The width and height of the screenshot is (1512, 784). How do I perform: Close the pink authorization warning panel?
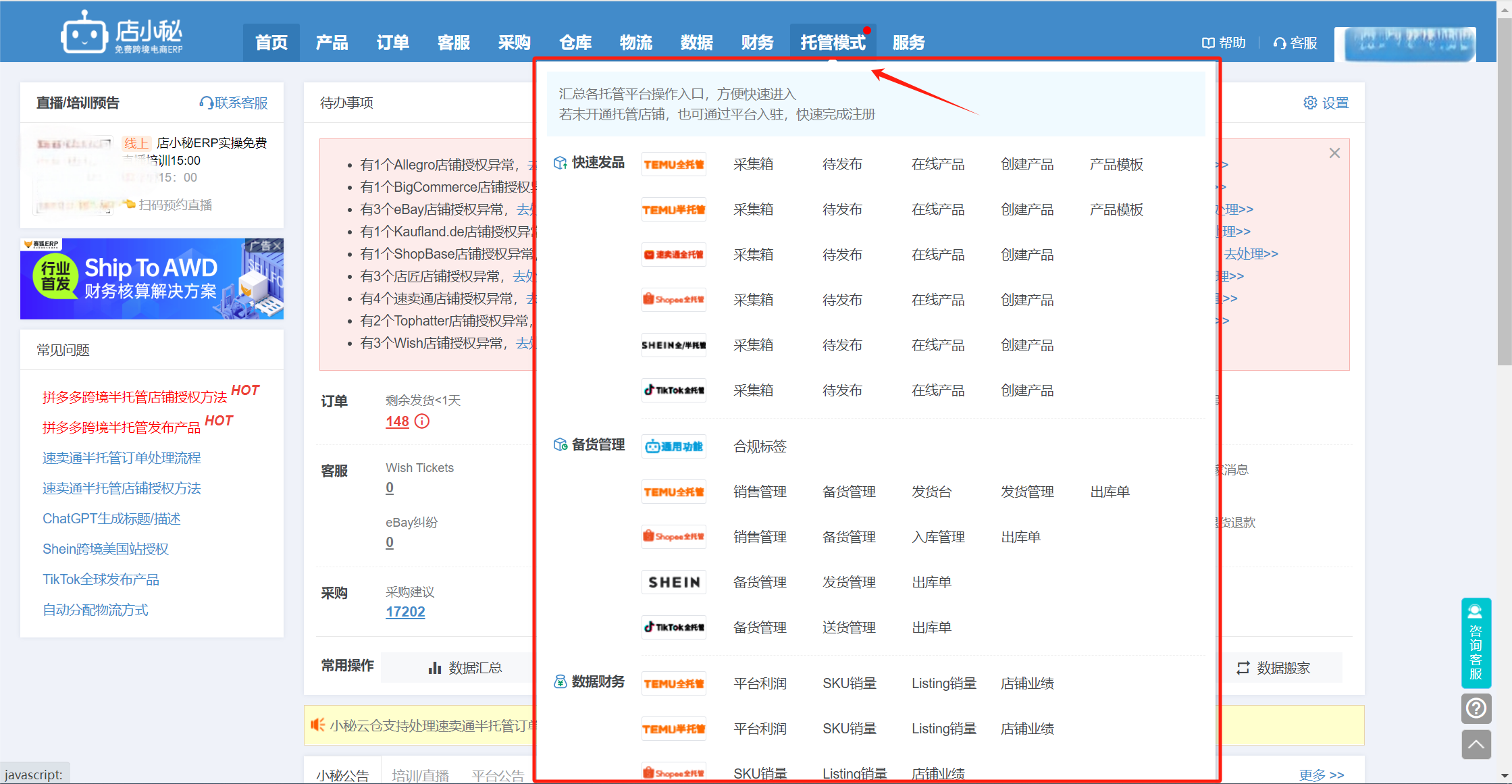click(x=1334, y=153)
